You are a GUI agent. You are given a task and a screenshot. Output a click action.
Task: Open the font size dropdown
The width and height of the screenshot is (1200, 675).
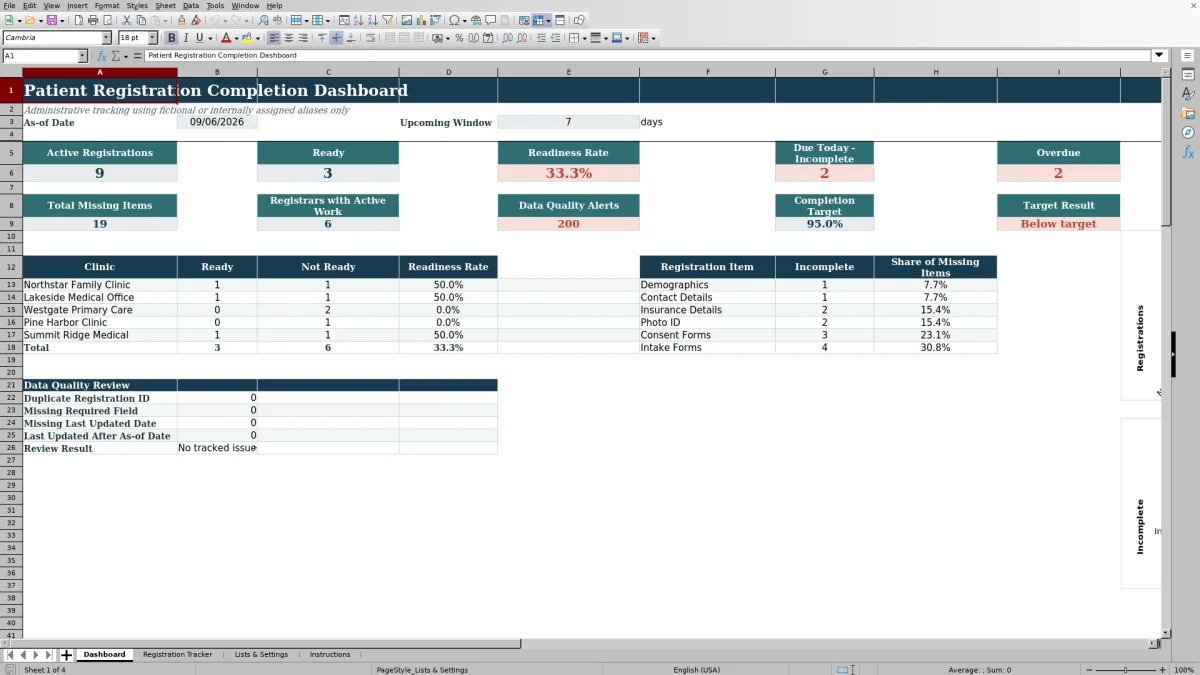tap(153, 38)
